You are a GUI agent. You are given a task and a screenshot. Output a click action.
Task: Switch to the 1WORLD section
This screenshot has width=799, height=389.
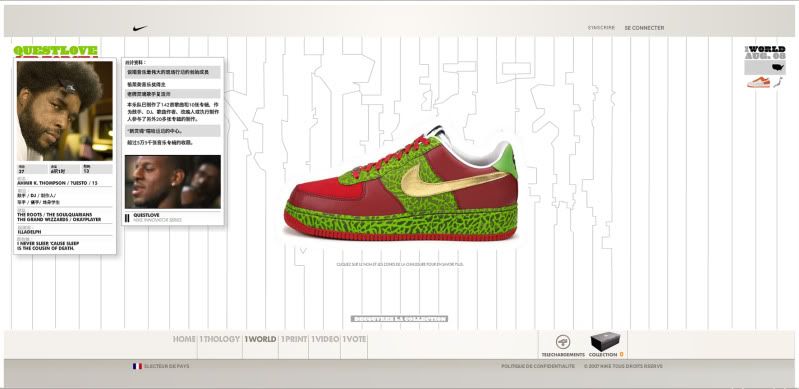260,339
